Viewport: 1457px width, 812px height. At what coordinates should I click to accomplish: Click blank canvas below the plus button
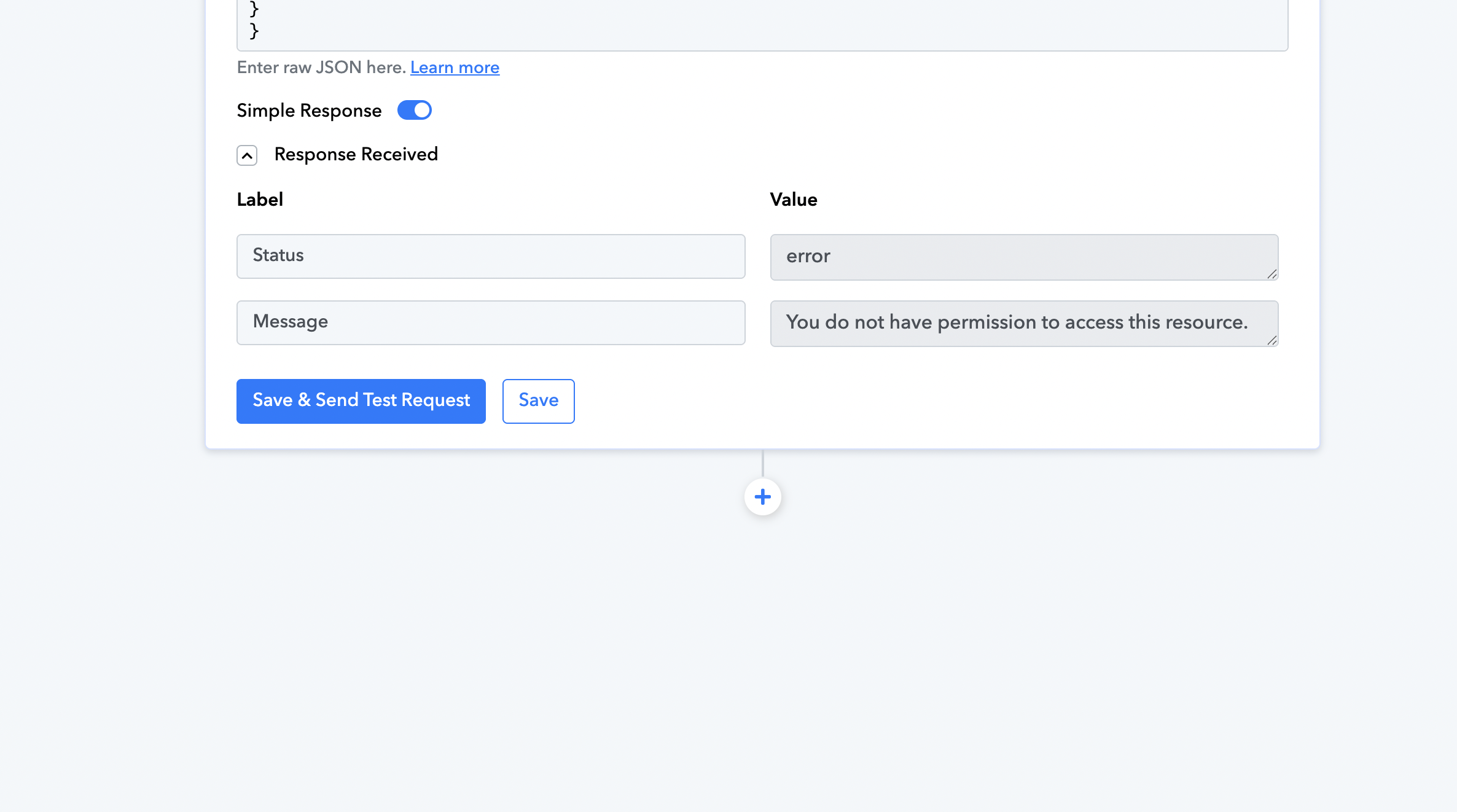tap(762, 645)
